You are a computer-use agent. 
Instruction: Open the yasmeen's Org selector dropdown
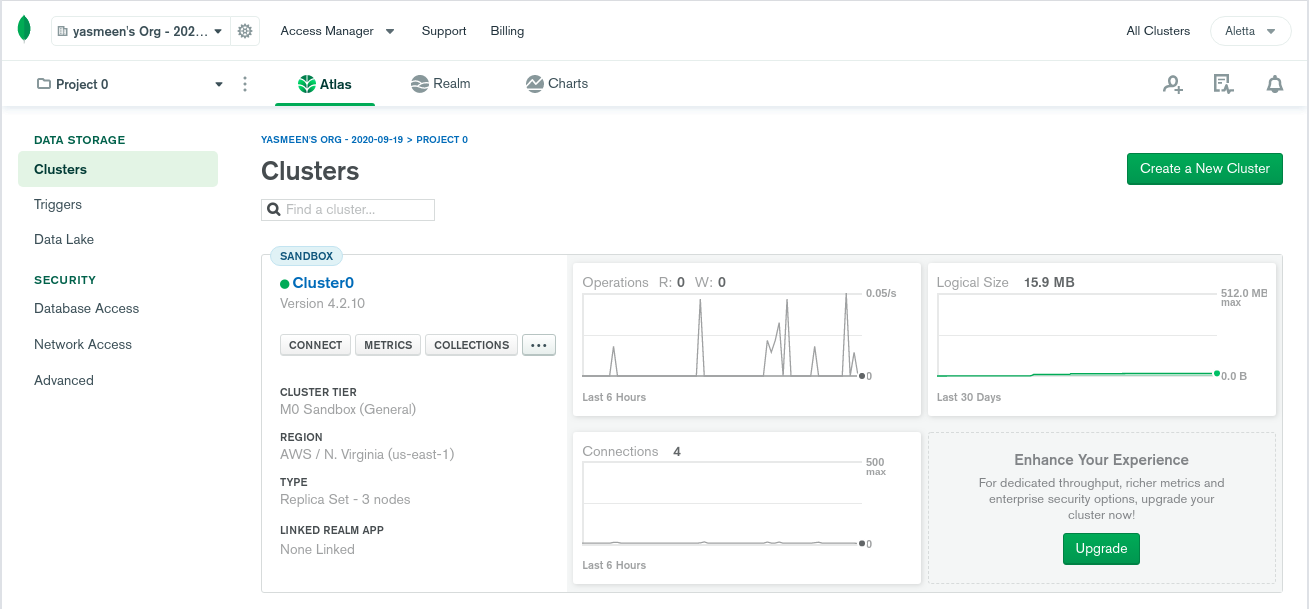coord(140,31)
